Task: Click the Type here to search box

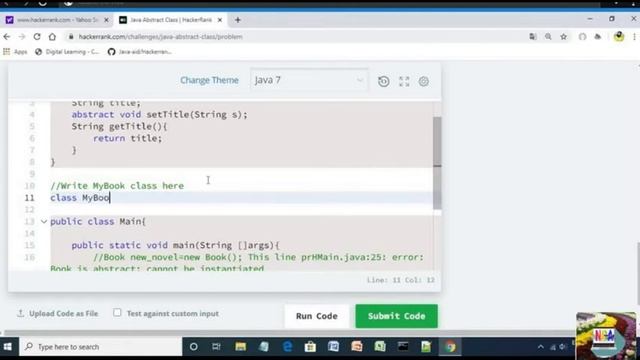Action: point(100,347)
